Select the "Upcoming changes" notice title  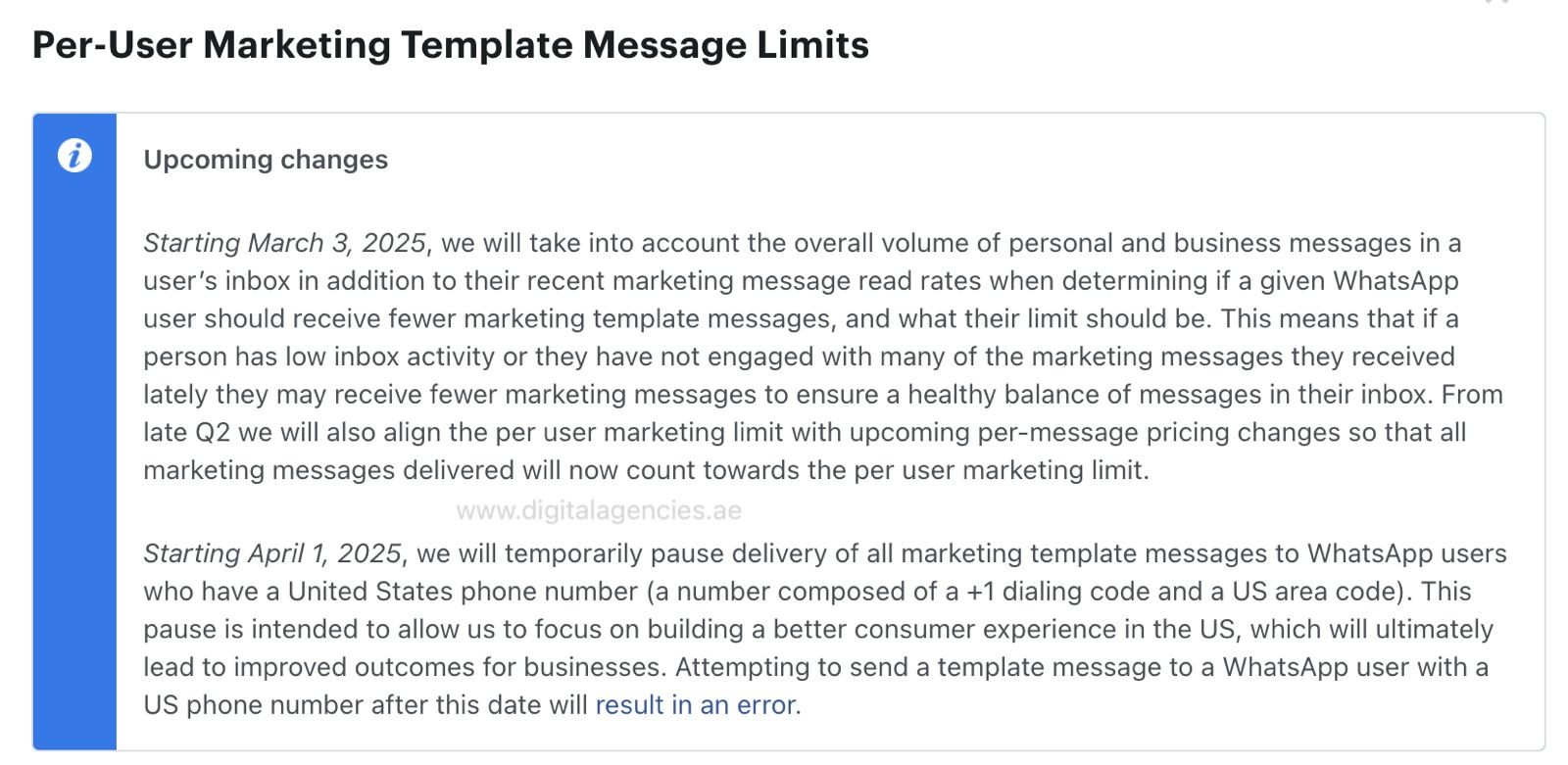[x=266, y=160]
